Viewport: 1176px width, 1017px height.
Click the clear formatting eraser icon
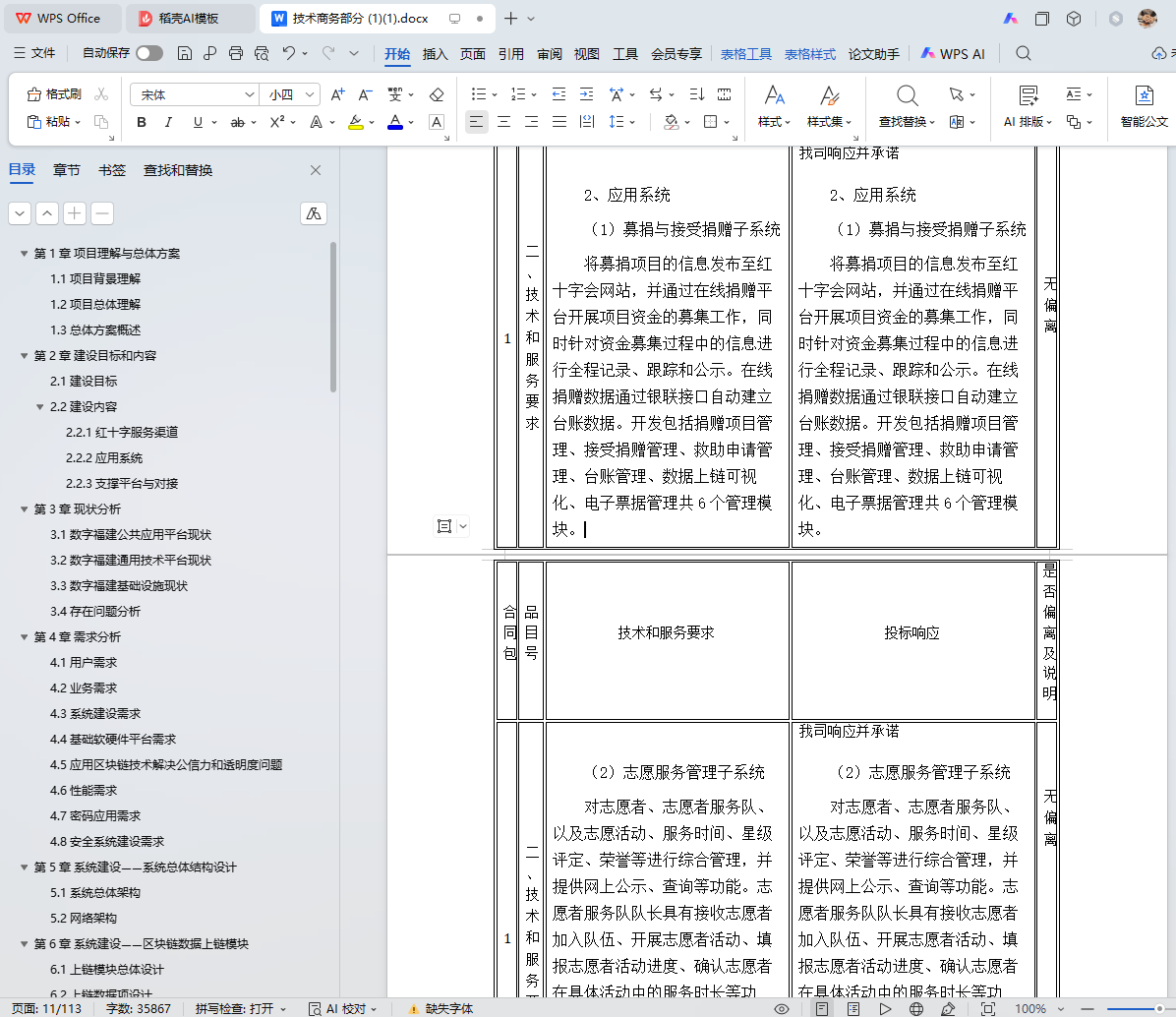[436, 94]
